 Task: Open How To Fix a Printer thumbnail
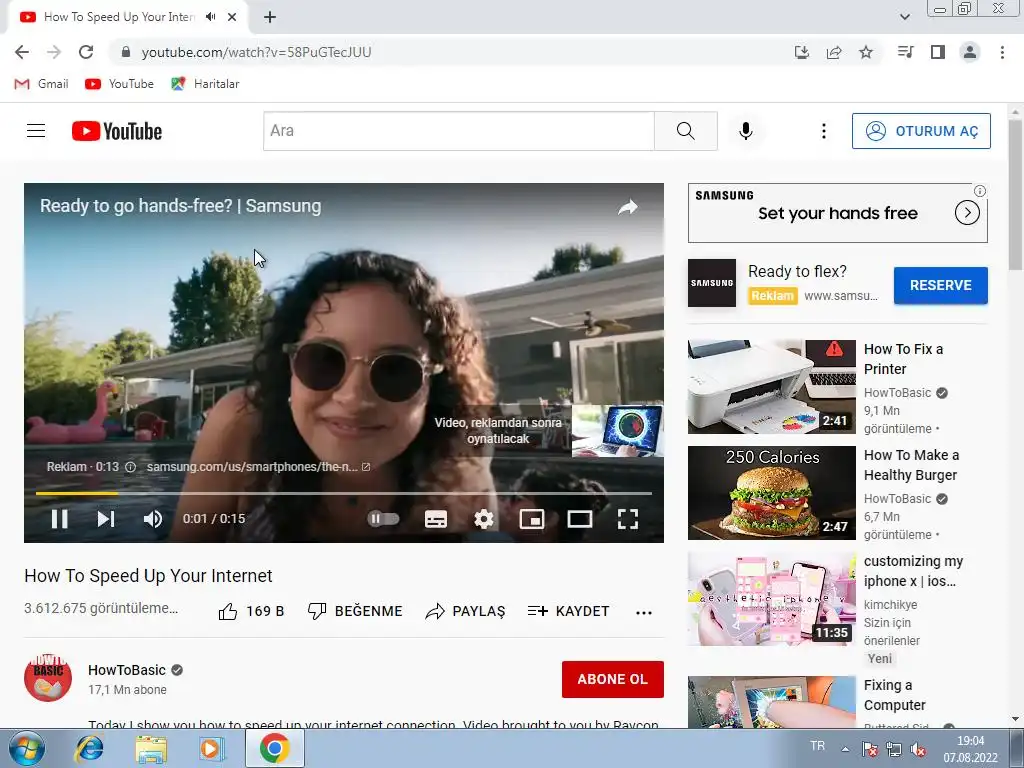point(771,386)
